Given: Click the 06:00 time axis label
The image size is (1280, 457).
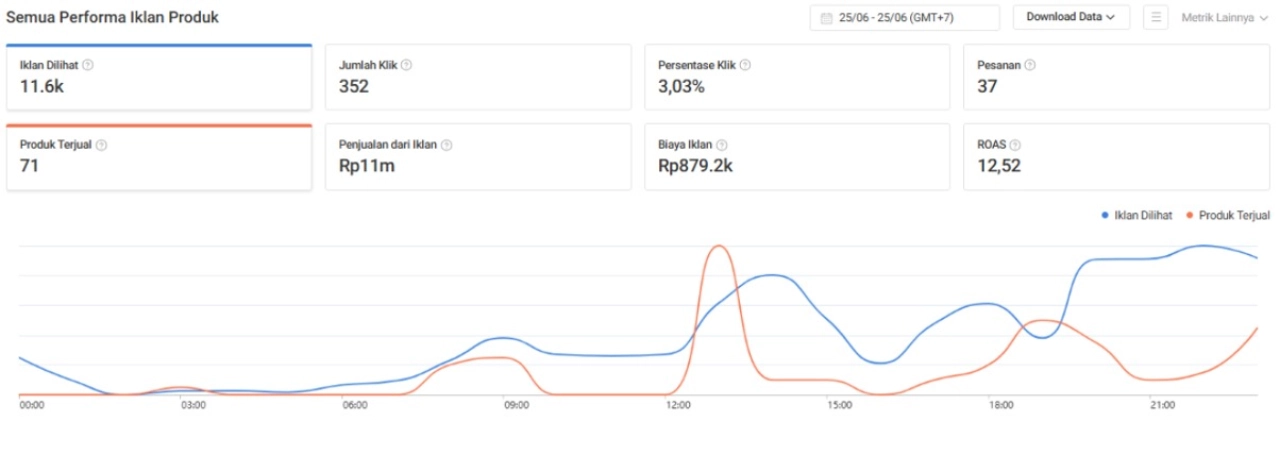Looking at the screenshot, I should (355, 405).
